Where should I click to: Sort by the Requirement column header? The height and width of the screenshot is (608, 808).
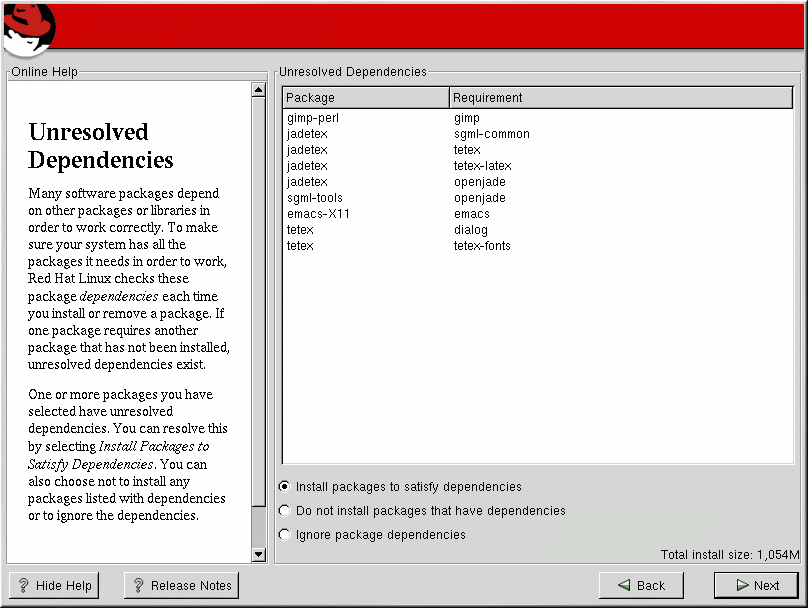pyautogui.click(x=621, y=97)
